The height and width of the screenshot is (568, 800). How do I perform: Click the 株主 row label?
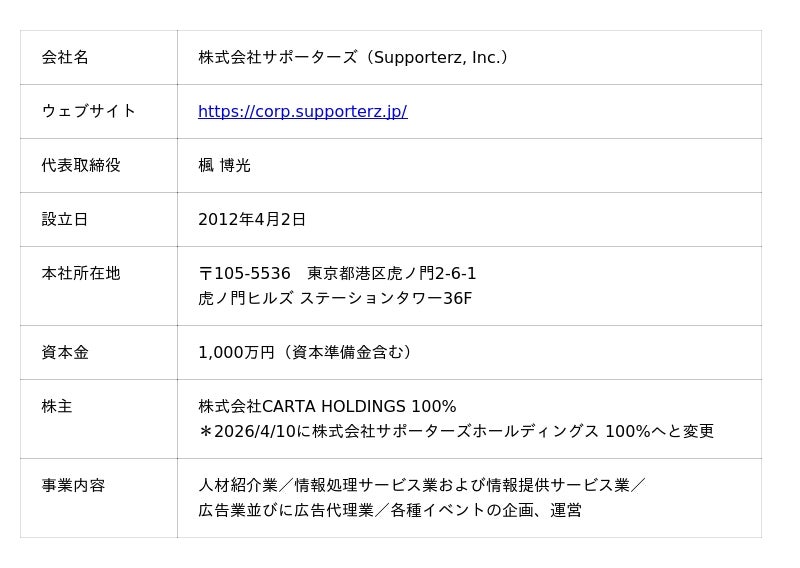(57, 406)
